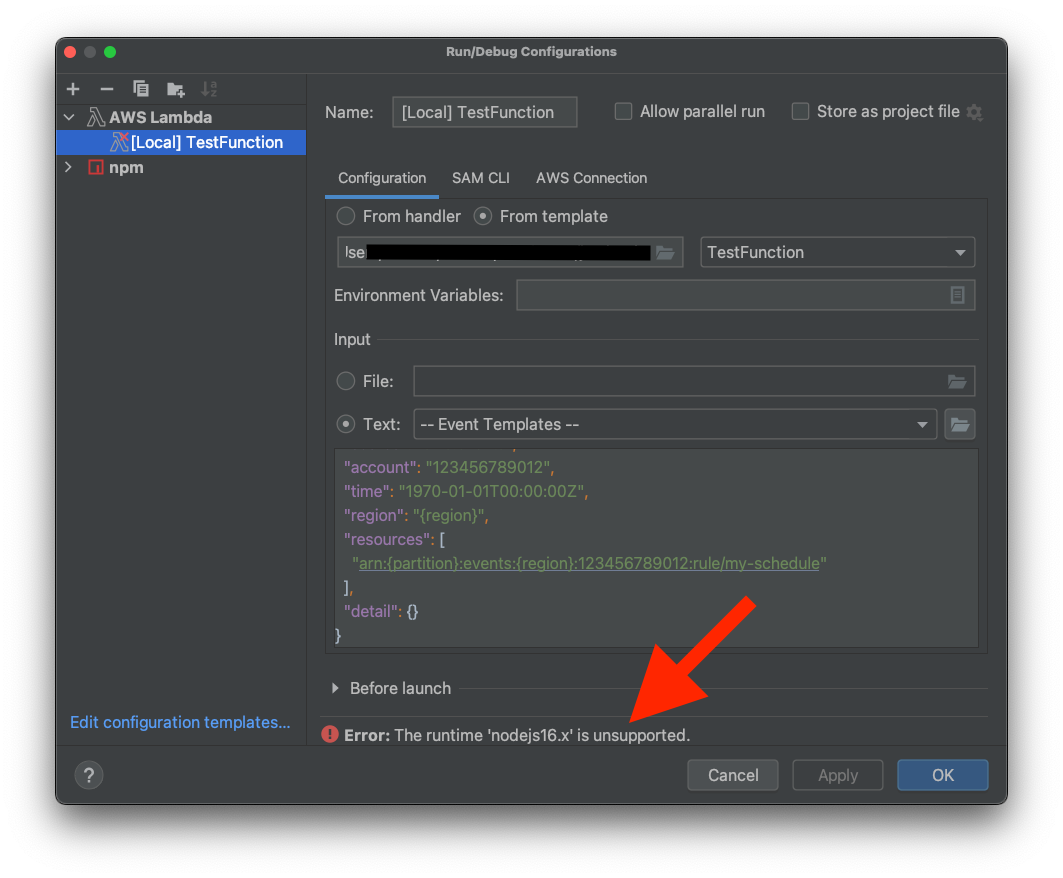The image size is (1063, 878).
Task: Click the Cancel button
Action: click(x=733, y=775)
